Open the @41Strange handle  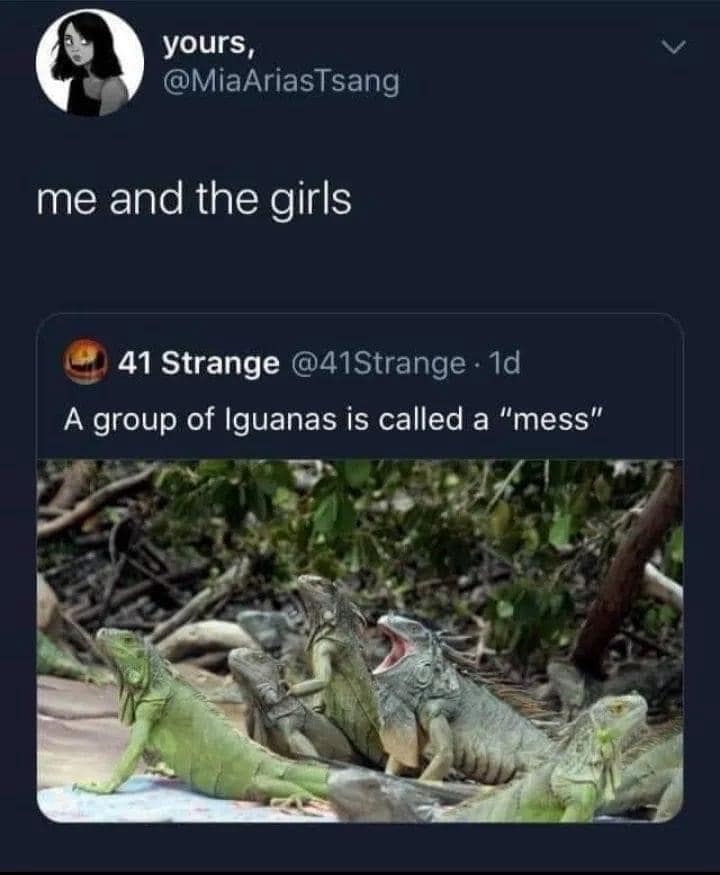coord(377,363)
